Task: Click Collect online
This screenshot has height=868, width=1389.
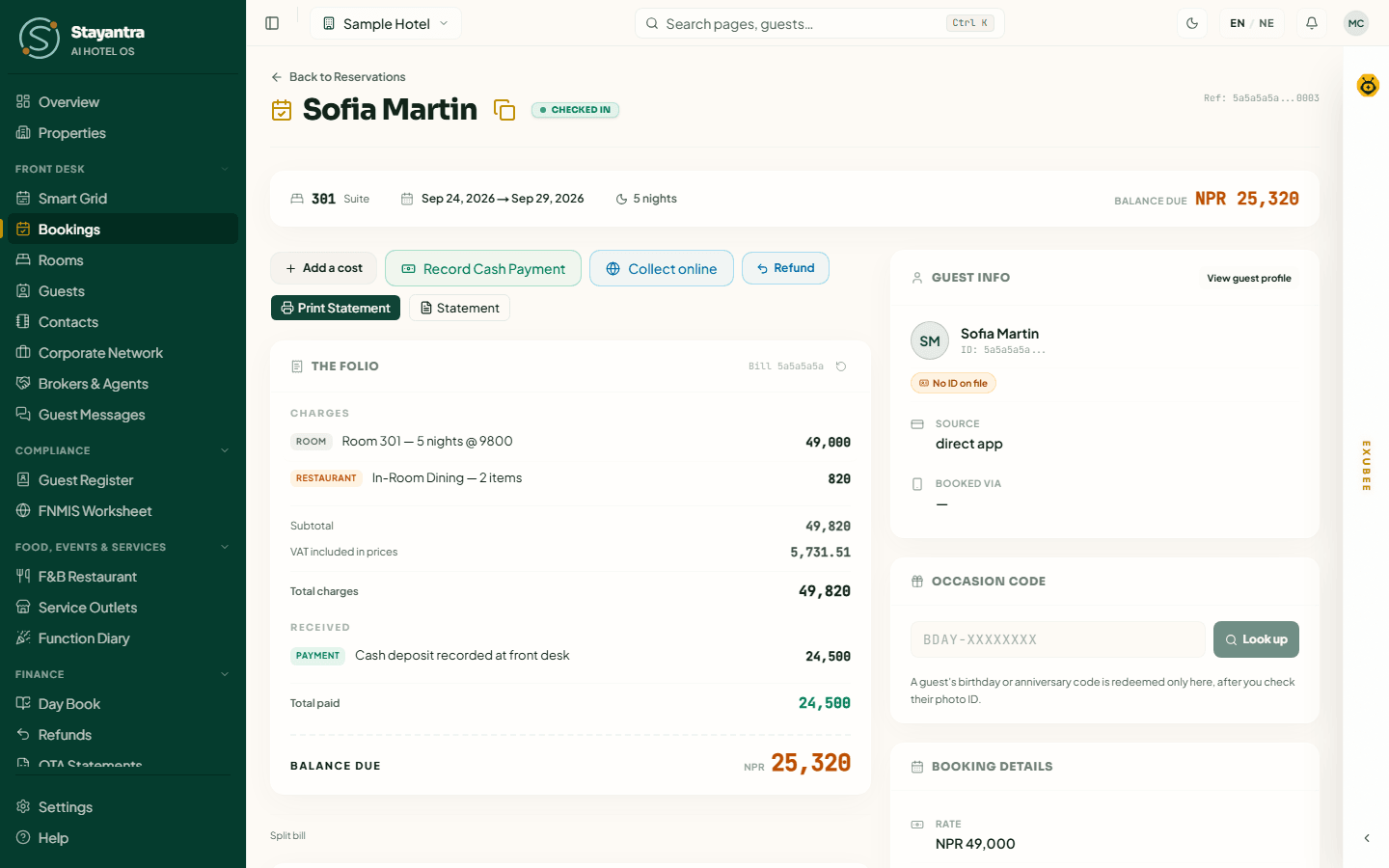Action: click(662, 268)
